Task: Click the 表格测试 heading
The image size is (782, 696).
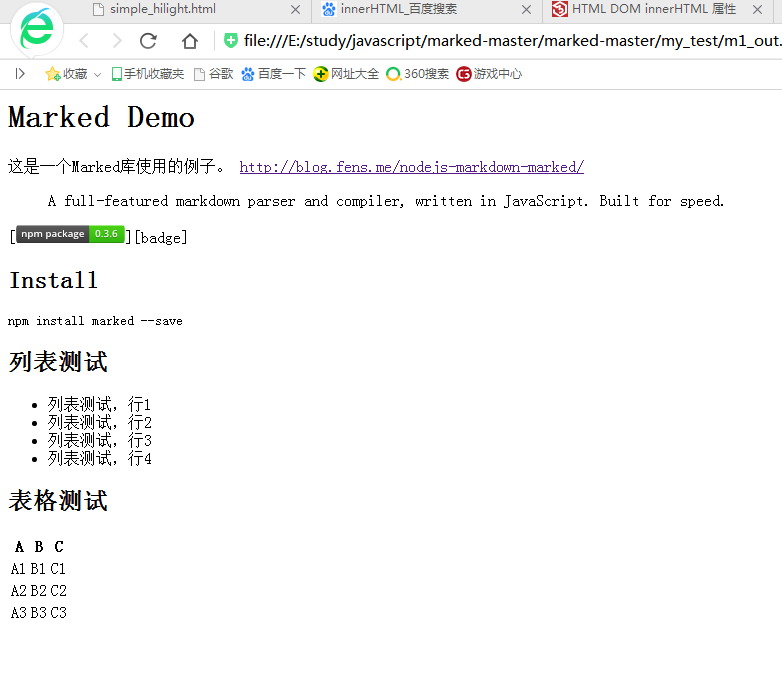Action: click(x=58, y=501)
